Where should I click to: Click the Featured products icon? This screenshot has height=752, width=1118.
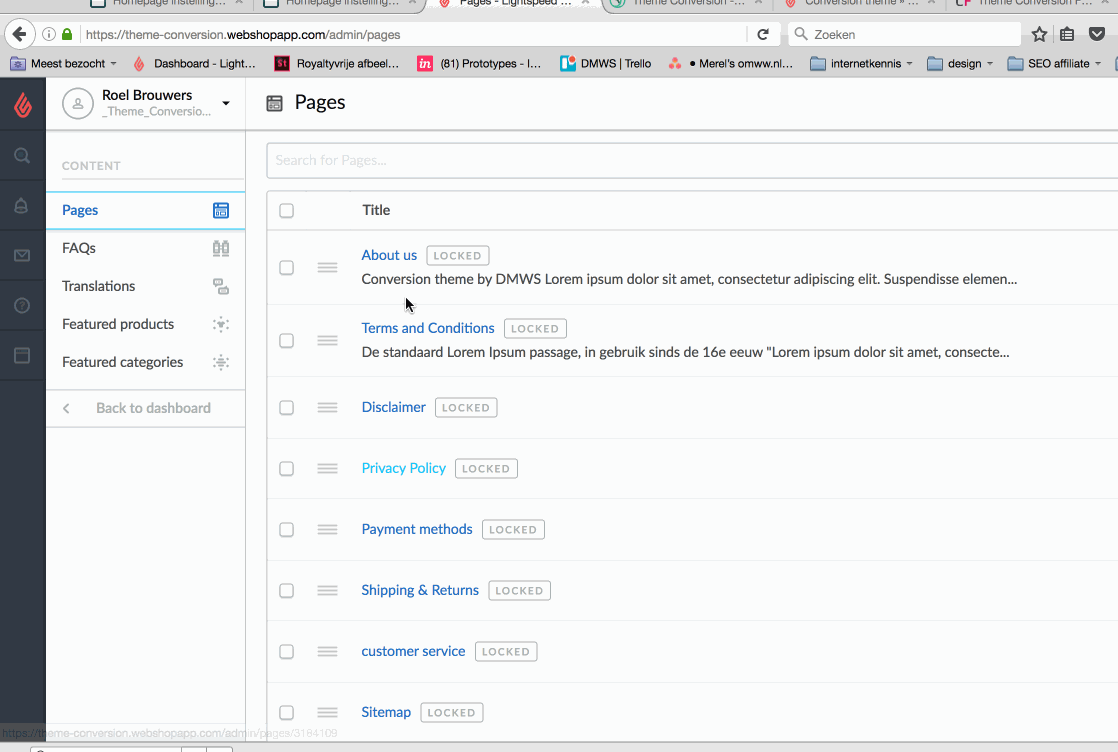coord(221,324)
